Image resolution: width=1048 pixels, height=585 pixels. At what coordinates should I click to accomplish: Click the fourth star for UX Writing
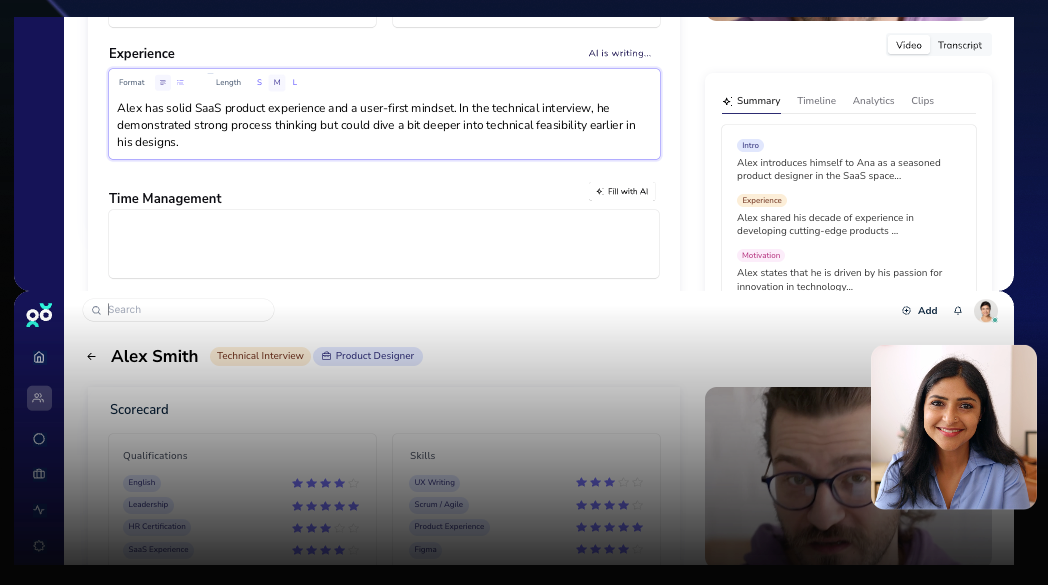624,482
